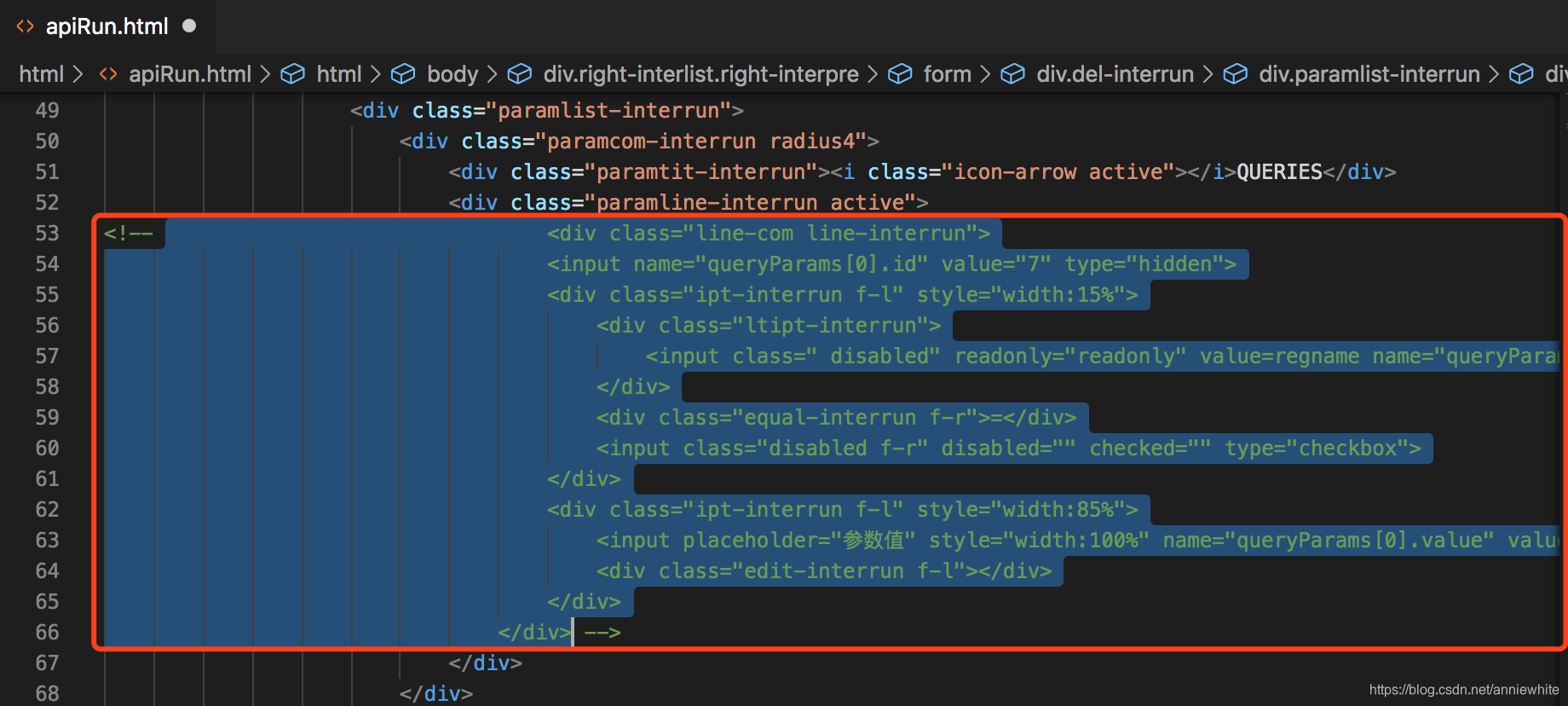Image resolution: width=1568 pixels, height=706 pixels.
Task: Click line number 66 in gutter
Action: click(48, 632)
